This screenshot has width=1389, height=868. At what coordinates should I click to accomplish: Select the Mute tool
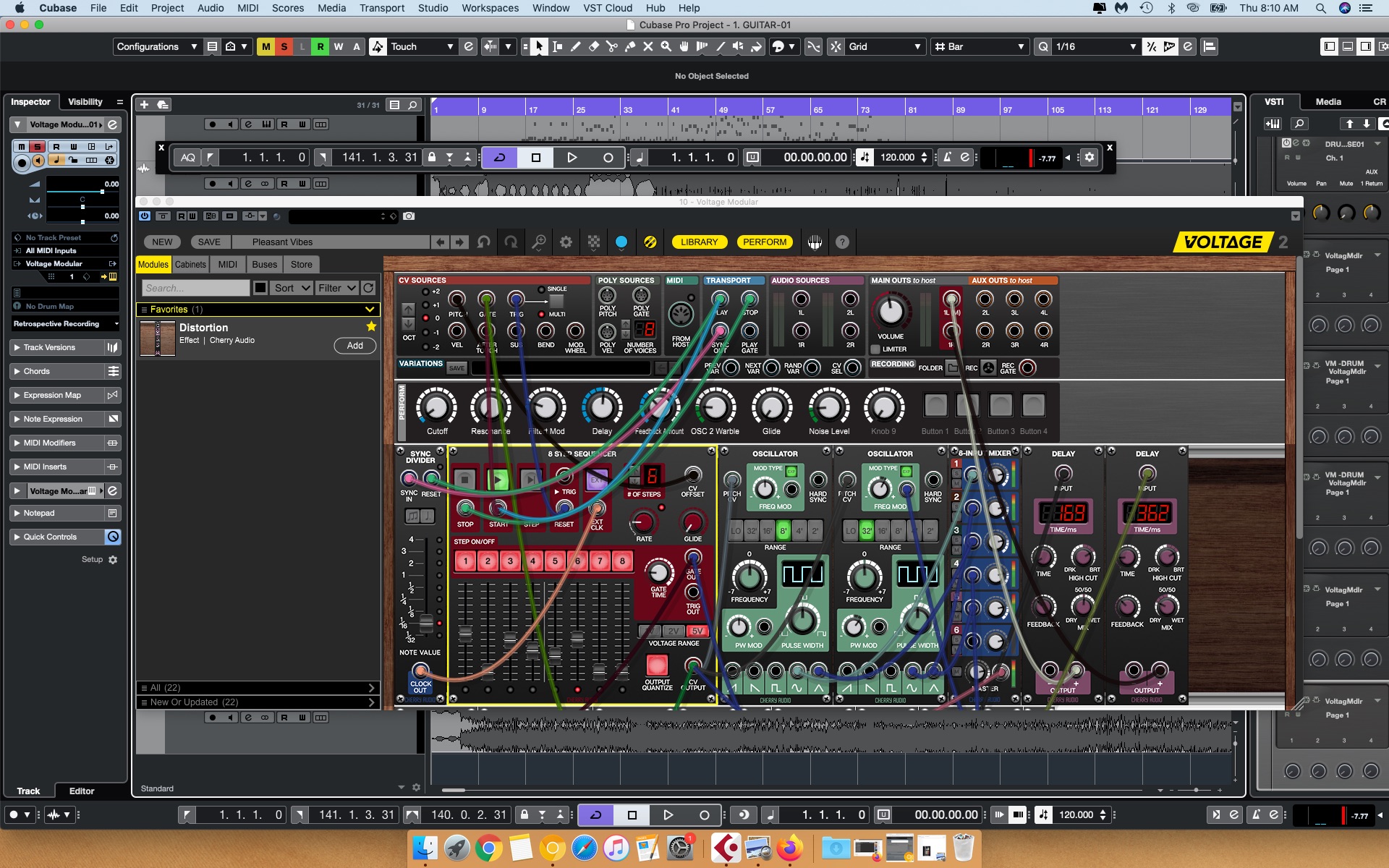click(x=648, y=46)
